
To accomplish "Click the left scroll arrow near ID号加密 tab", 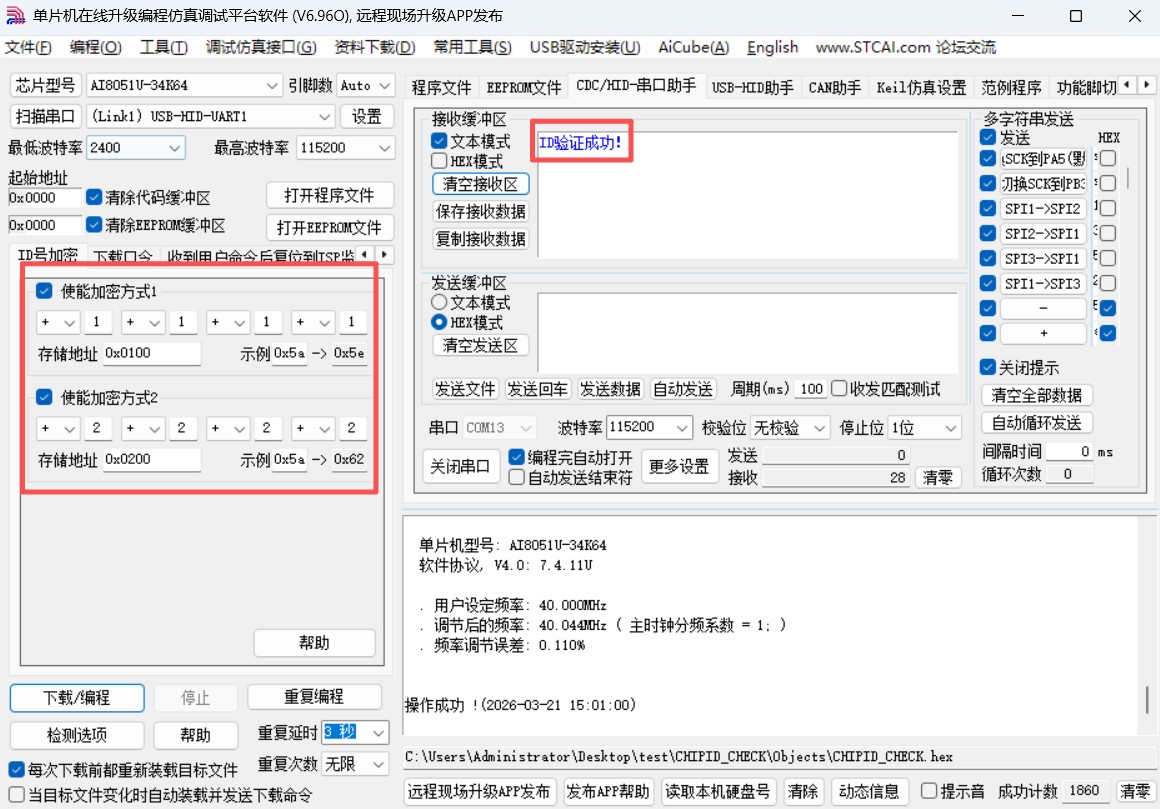I will tap(364, 254).
